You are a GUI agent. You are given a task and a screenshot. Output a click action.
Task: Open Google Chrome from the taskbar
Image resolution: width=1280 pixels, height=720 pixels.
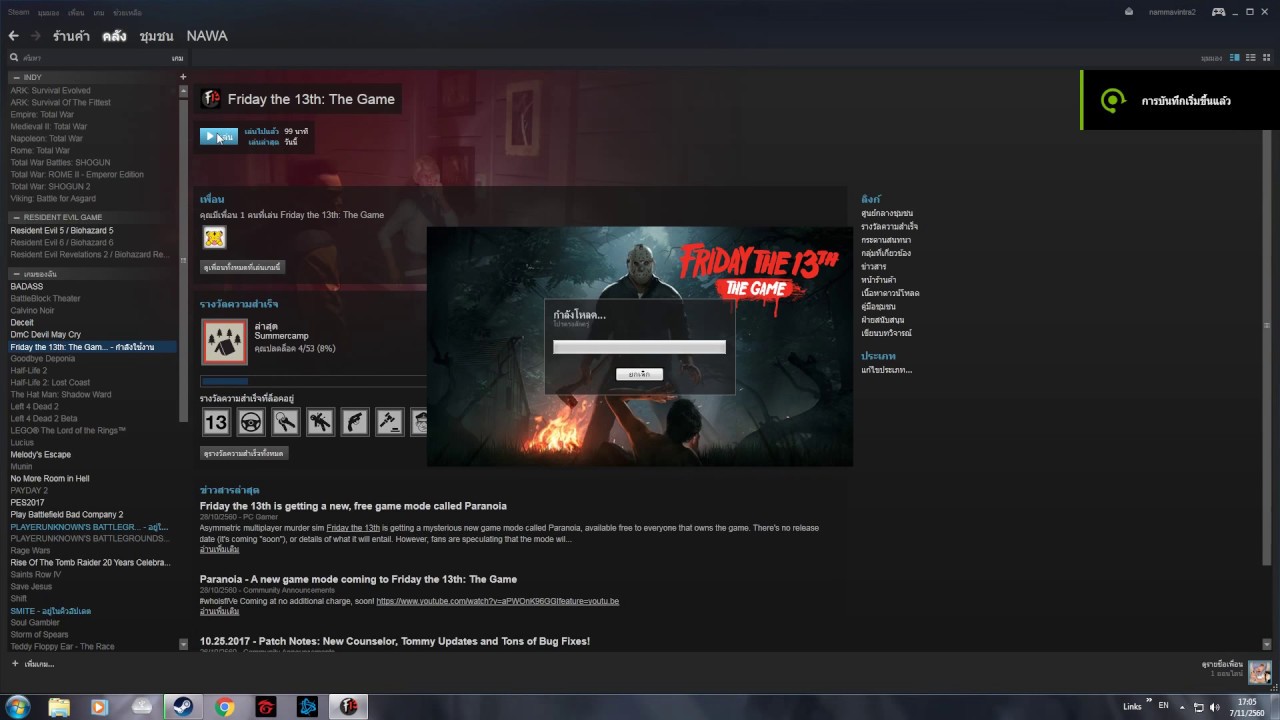(x=224, y=707)
